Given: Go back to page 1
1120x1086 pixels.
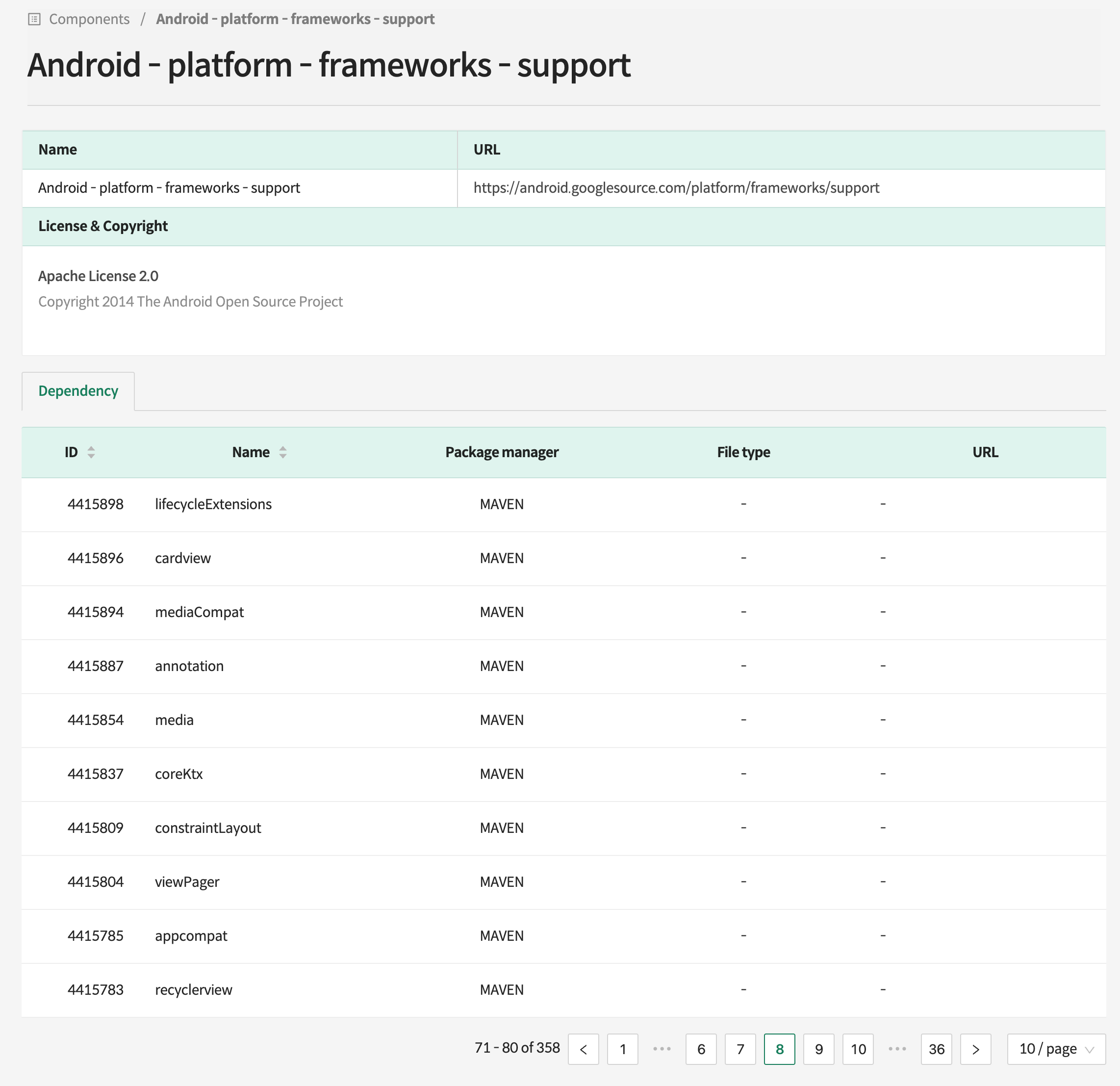Looking at the screenshot, I should (x=623, y=1049).
